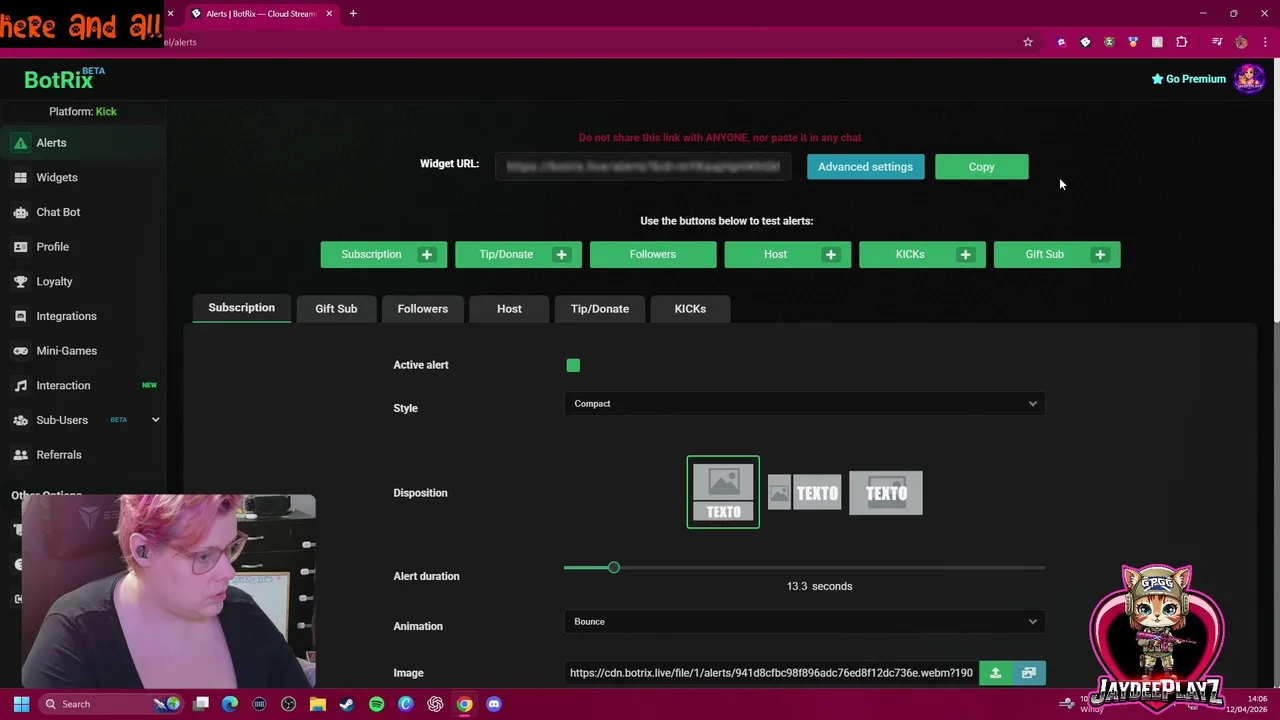This screenshot has width=1280, height=720.
Task: Click the green upload image icon
Action: tap(995, 673)
